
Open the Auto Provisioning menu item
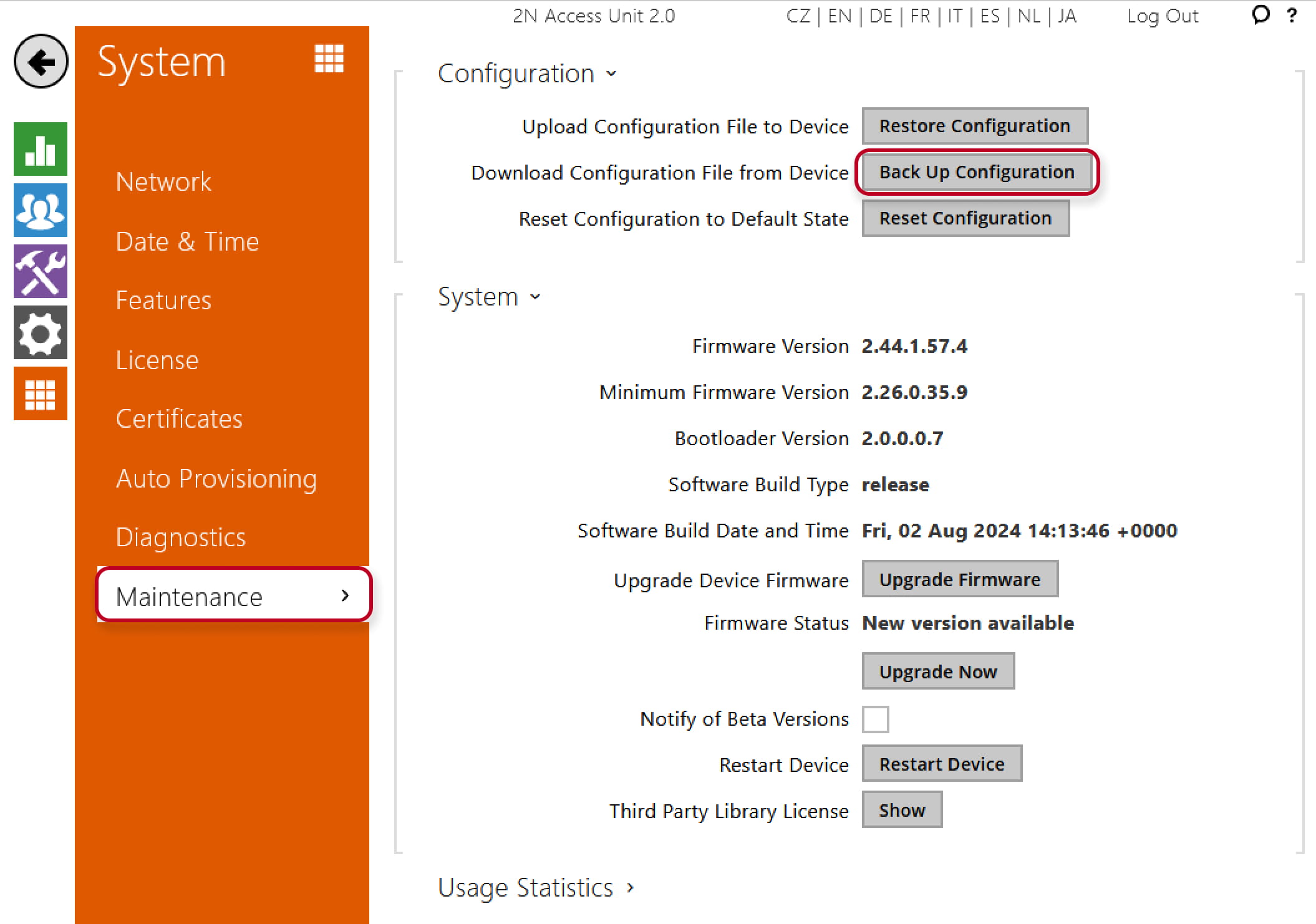point(216,479)
